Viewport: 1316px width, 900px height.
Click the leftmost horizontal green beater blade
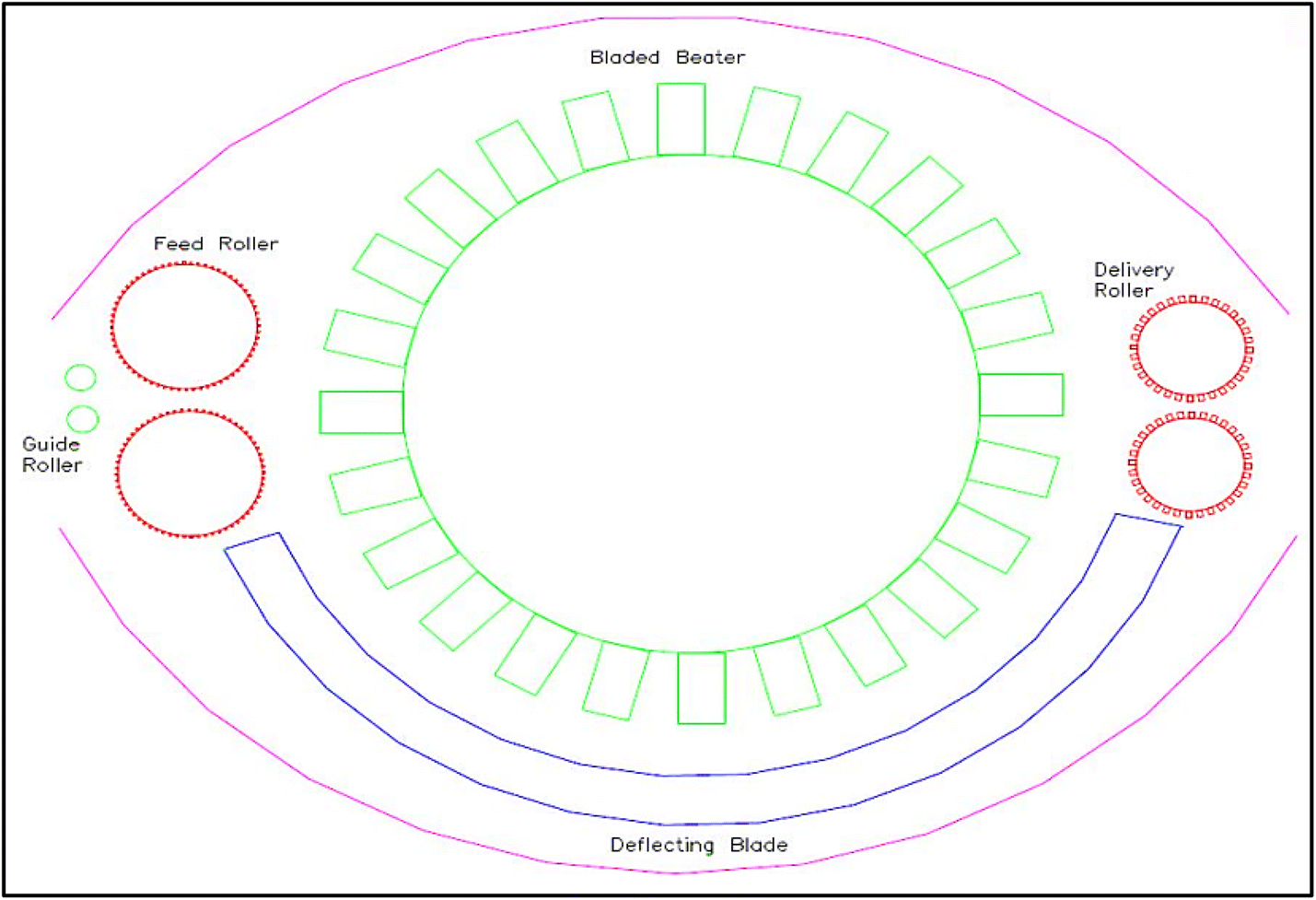point(361,412)
